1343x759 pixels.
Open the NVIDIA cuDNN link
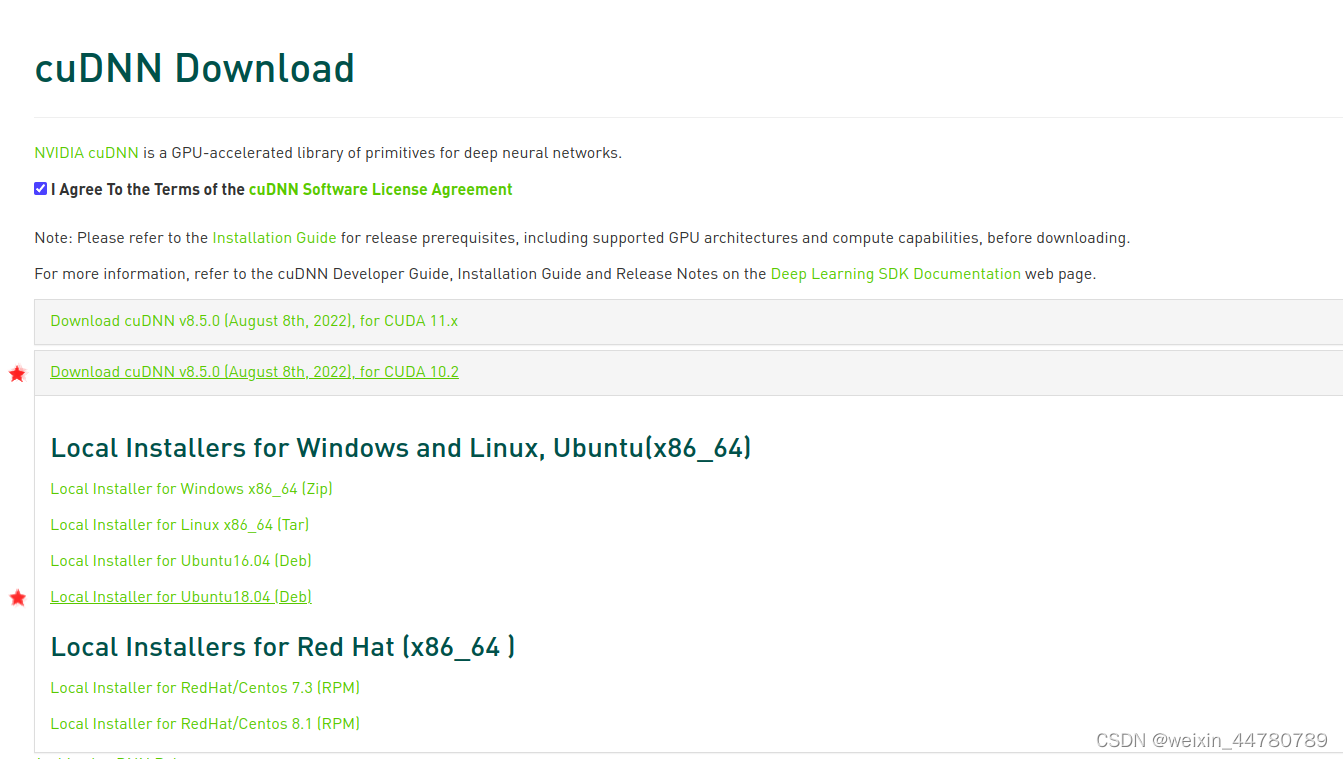click(x=86, y=152)
